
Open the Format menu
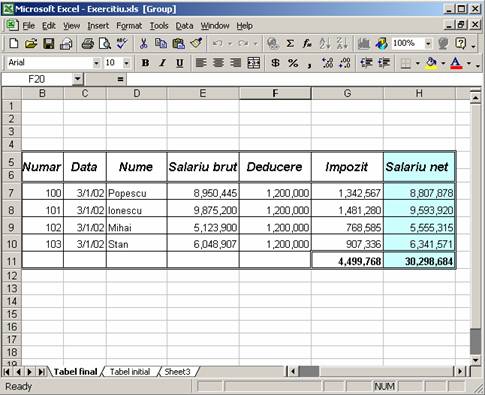pyautogui.click(x=129, y=26)
